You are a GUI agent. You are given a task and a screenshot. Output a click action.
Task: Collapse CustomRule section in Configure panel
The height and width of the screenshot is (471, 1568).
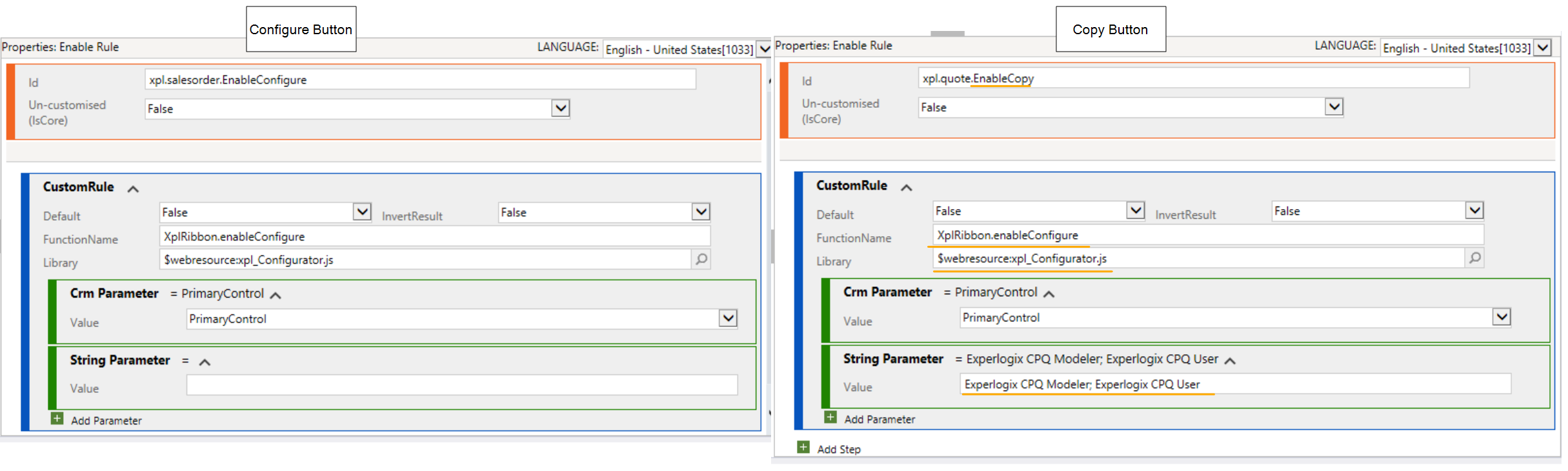tap(133, 189)
